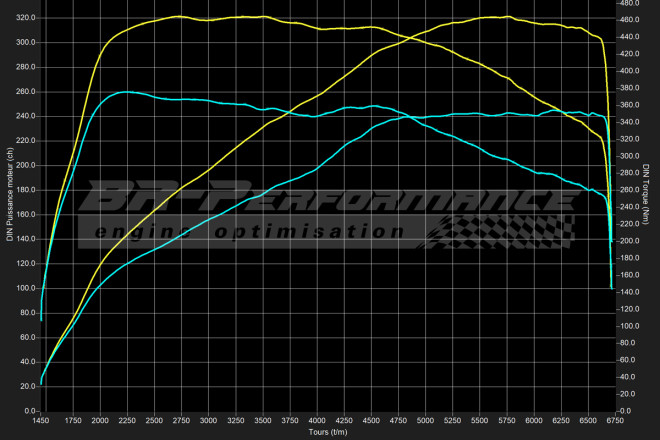Click the 4000 tick label on x-axis
Screen dimensions: 660x440
click(x=317, y=421)
